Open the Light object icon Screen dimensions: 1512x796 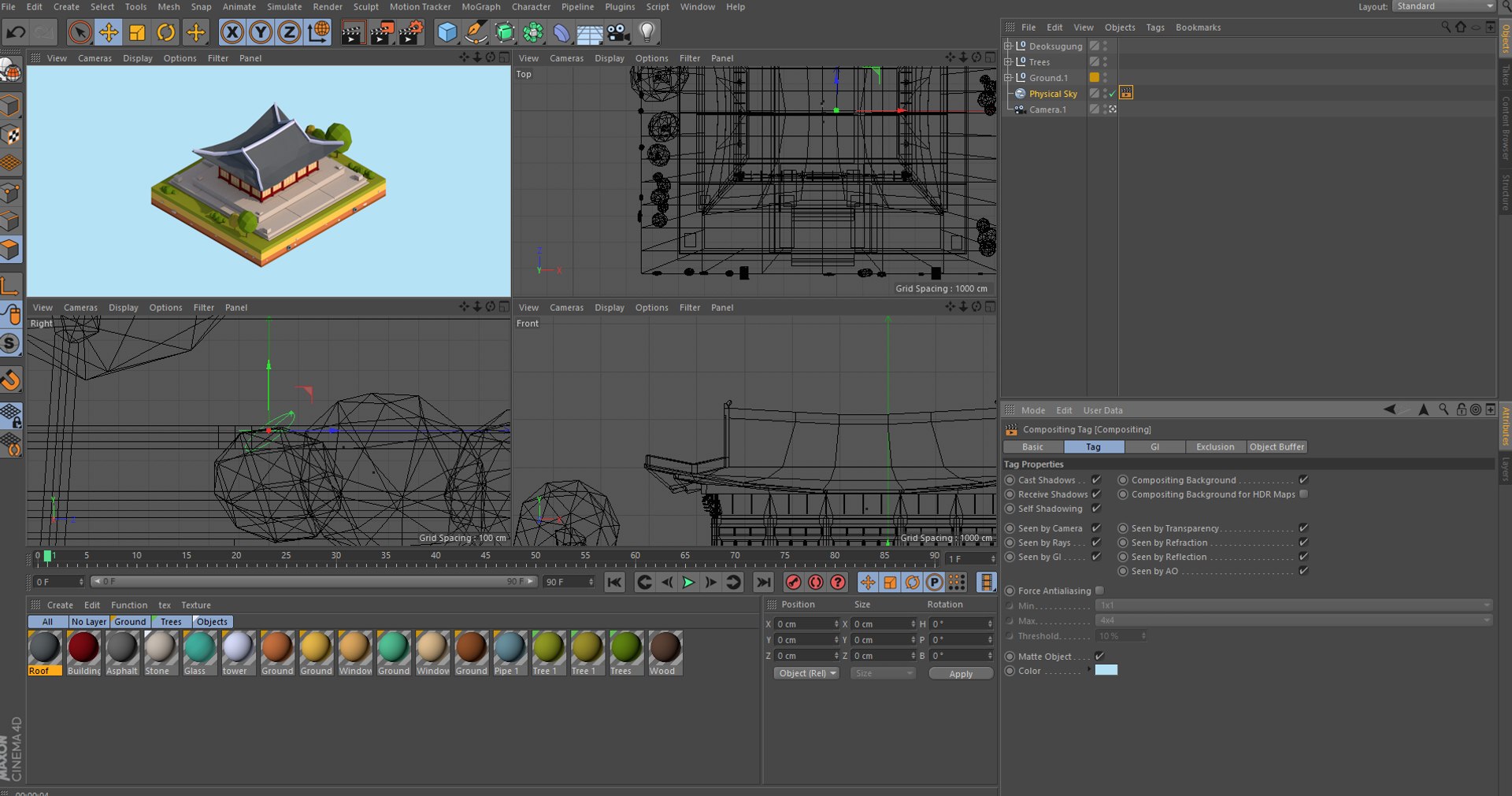coord(647,32)
